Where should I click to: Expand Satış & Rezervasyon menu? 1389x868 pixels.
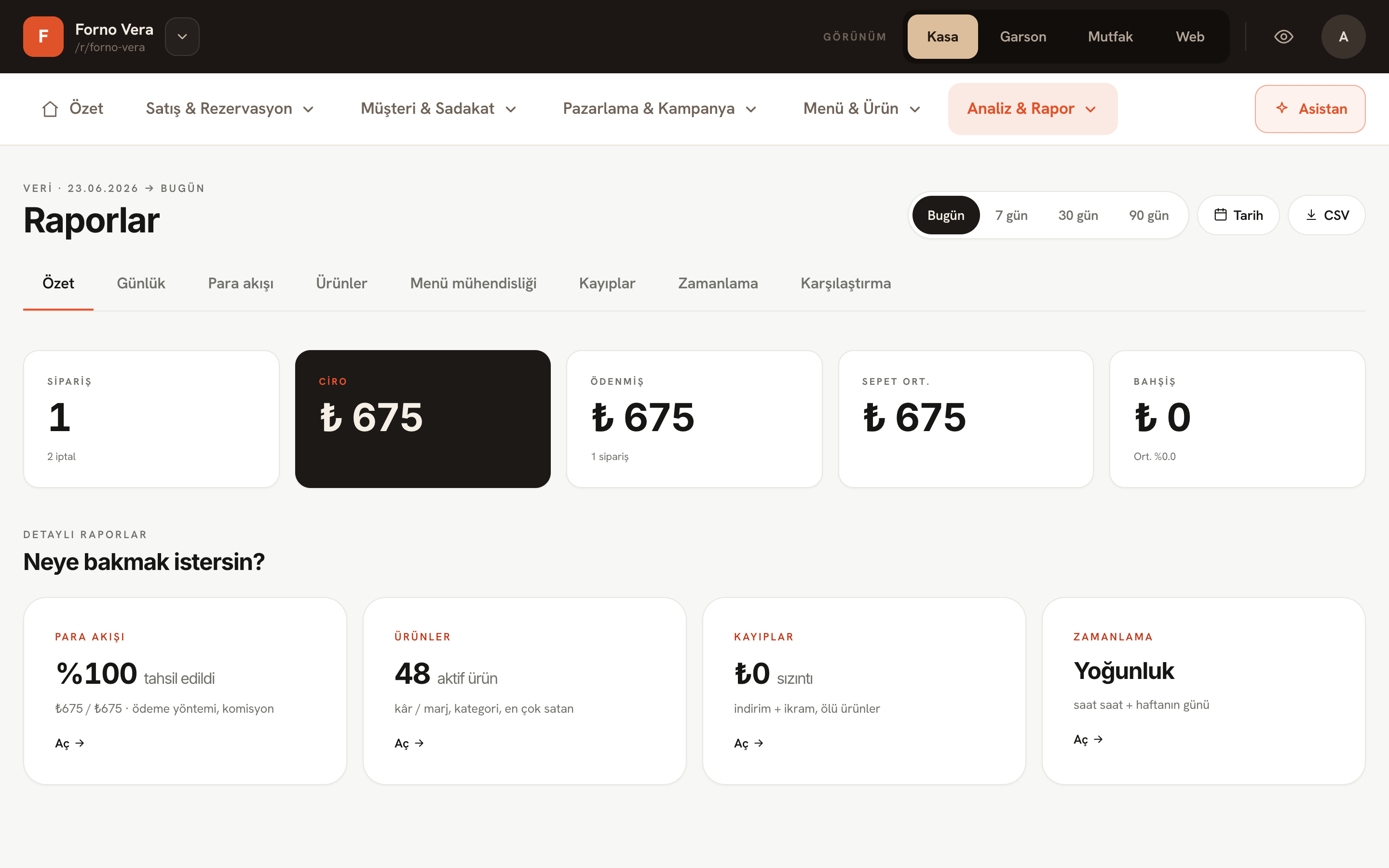(230, 108)
